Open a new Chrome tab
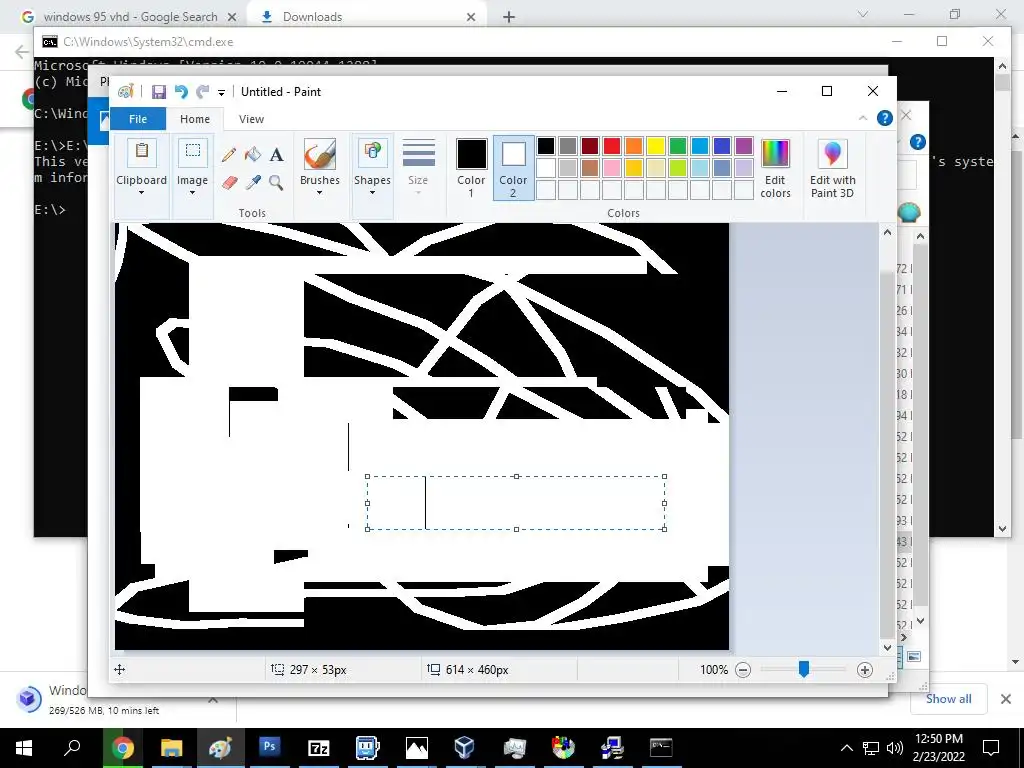Screen dimensions: 1024x768 509,17
